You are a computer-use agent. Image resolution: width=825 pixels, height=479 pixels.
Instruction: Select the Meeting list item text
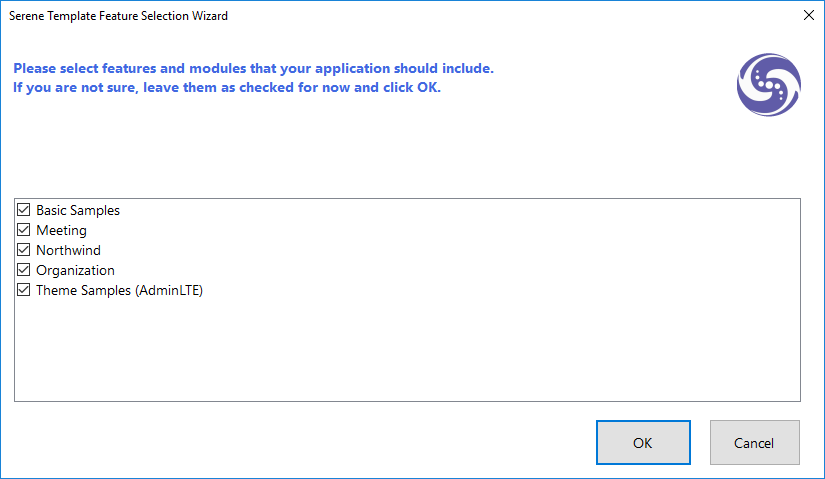61,231
